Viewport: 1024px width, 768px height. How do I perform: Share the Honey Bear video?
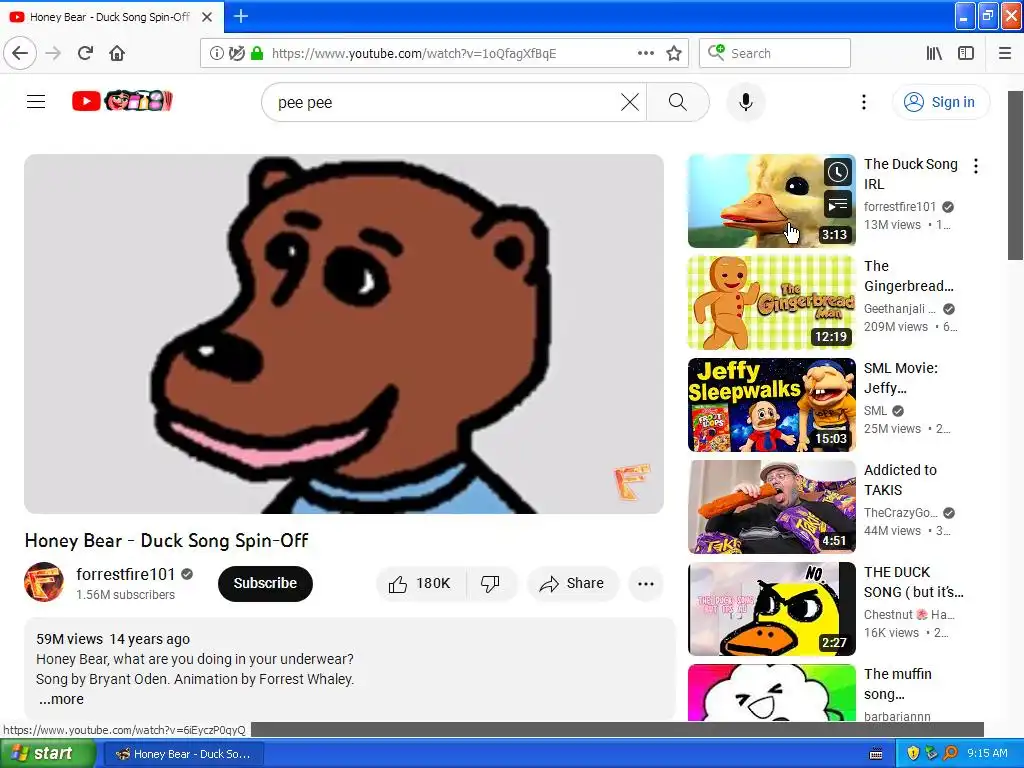pos(572,584)
